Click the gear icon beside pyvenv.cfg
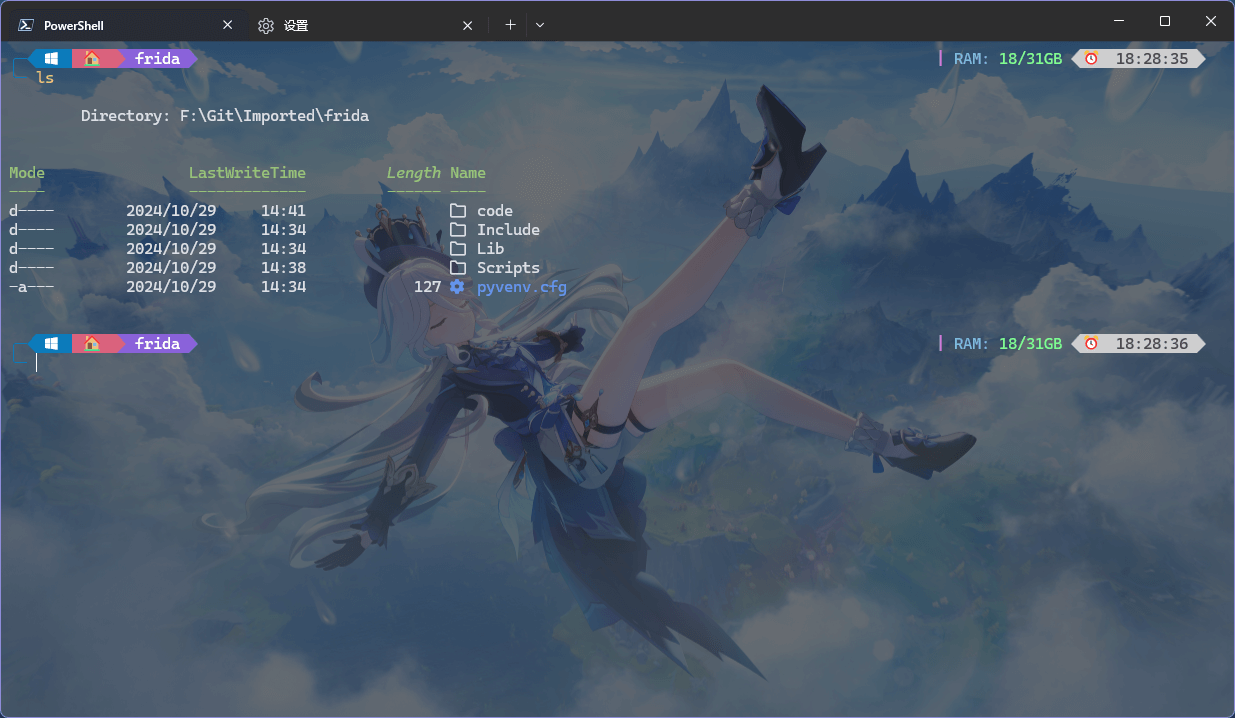The image size is (1235, 718). 458,287
